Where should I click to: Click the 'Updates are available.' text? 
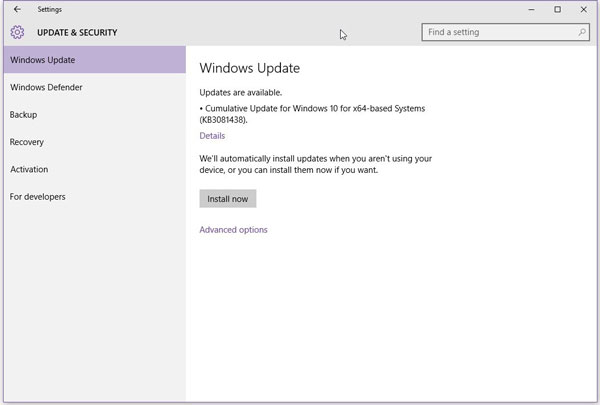click(241, 93)
